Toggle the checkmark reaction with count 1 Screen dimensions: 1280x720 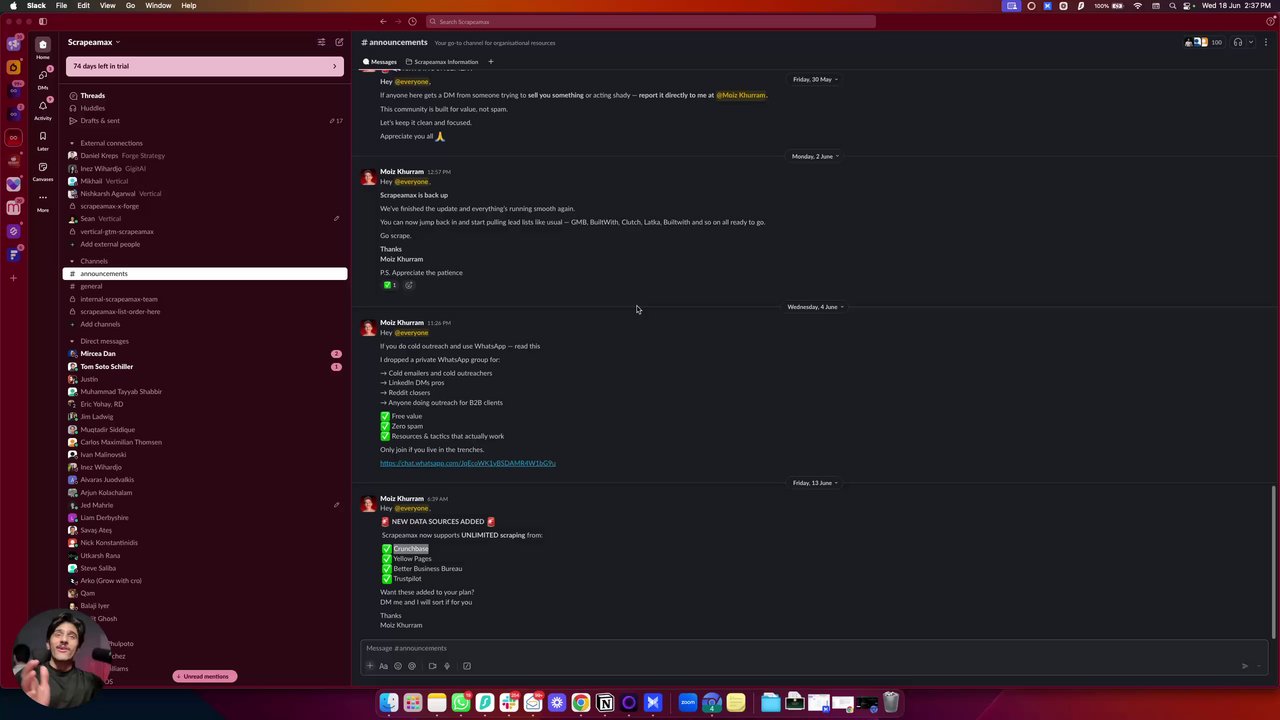tap(390, 285)
